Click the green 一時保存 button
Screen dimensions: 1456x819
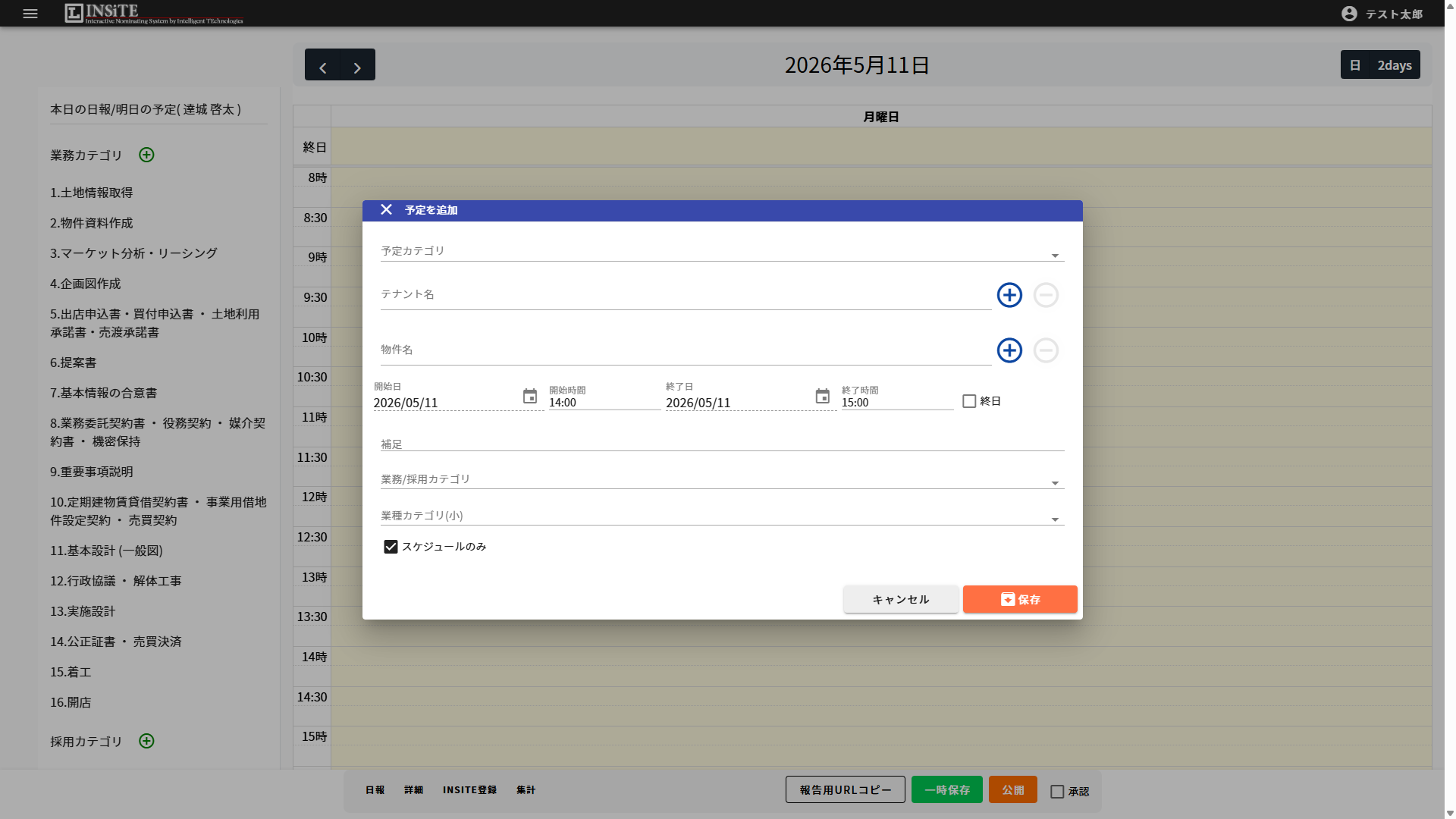coord(947,789)
